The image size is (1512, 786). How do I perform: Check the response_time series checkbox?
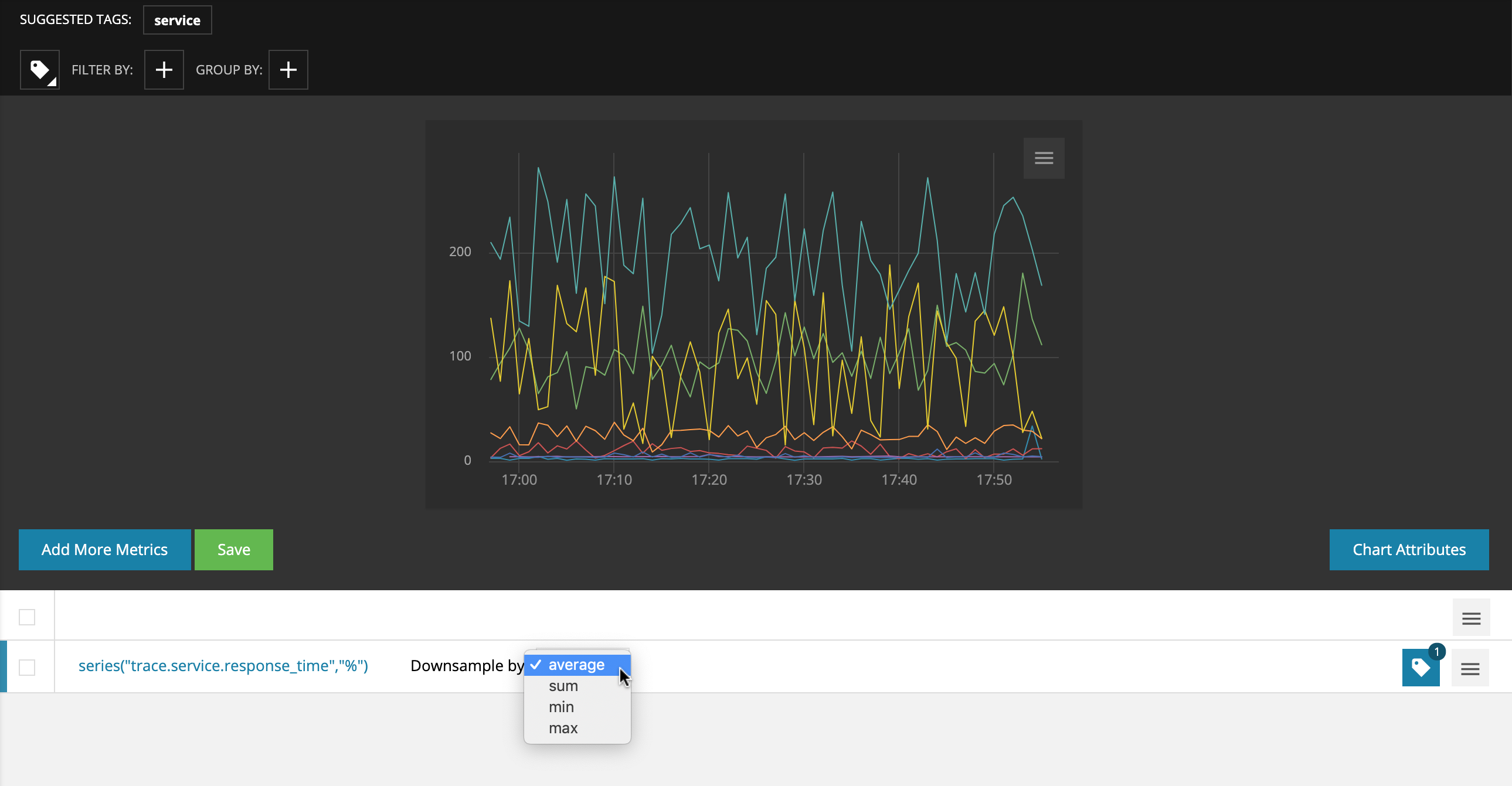point(27,668)
